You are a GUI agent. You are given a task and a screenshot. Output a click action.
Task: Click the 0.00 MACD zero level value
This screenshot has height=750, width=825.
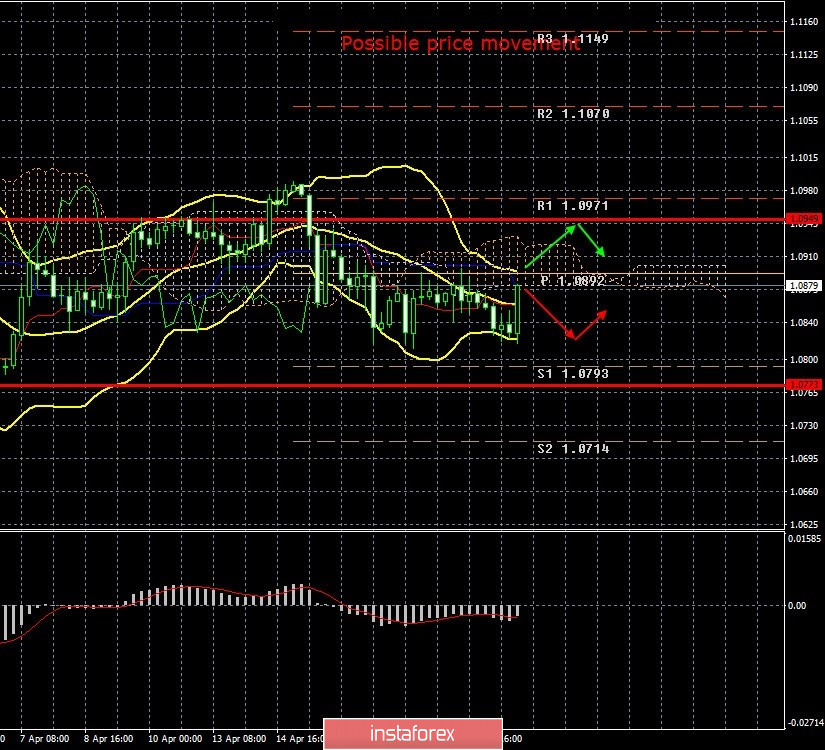(x=797, y=606)
